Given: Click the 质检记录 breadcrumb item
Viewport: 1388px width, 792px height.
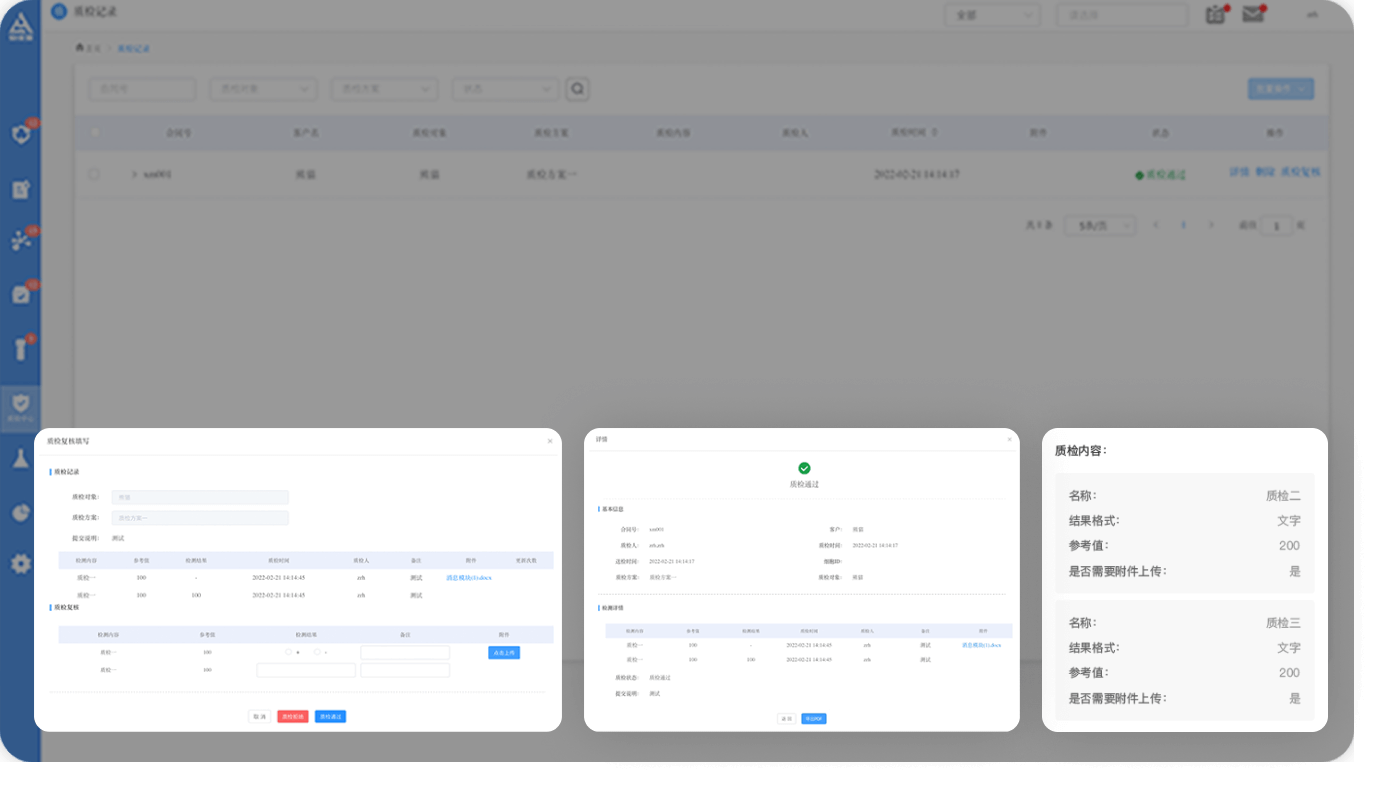Looking at the screenshot, I should tap(133, 48).
